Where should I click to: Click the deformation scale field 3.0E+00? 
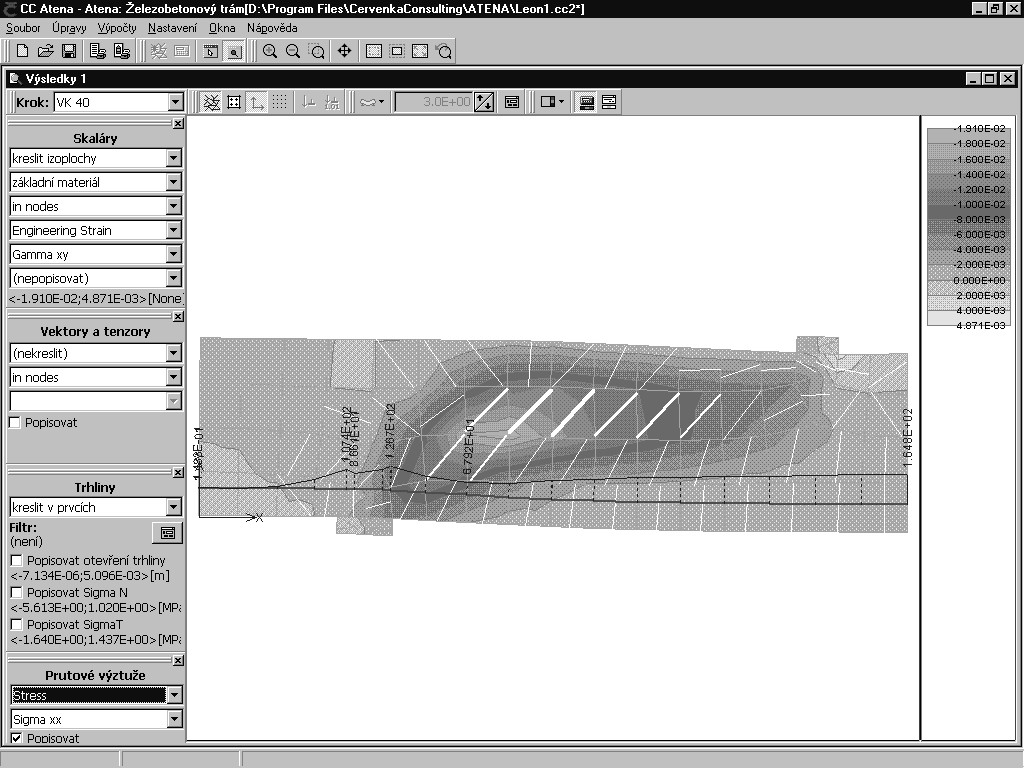(434, 102)
